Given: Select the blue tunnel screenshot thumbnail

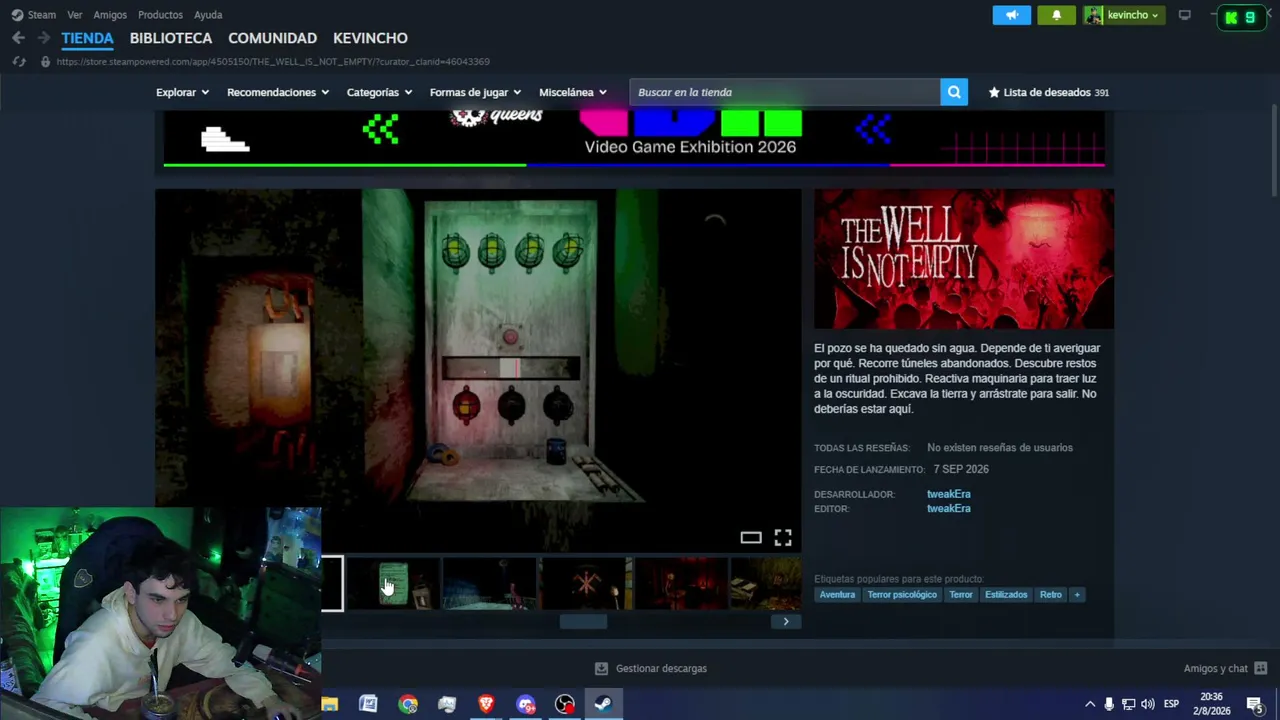Looking at the screenshot, I should [x=490, y=584].
